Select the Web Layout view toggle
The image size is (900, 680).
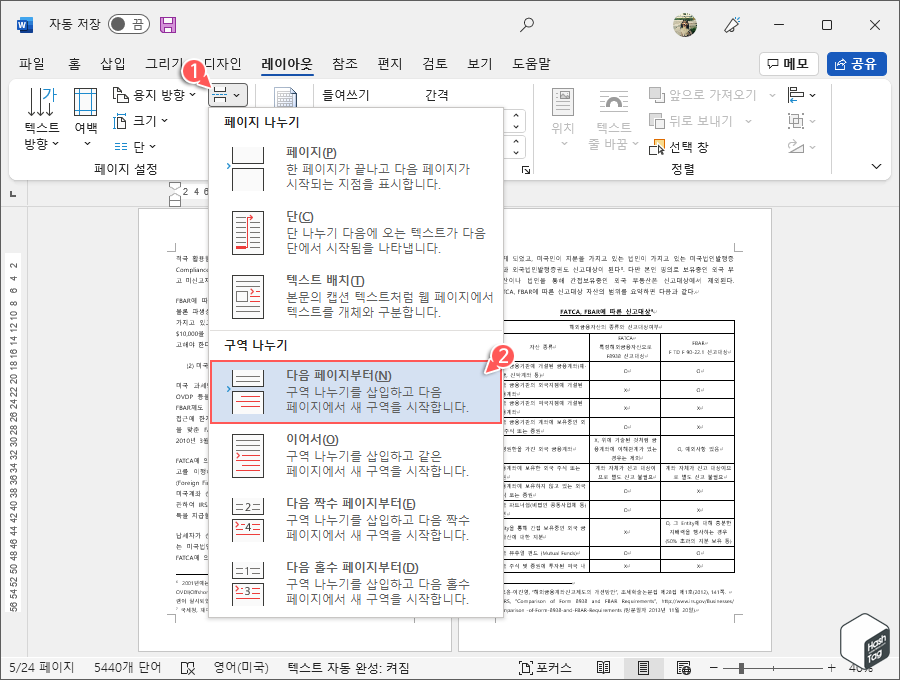coord(685,667)
